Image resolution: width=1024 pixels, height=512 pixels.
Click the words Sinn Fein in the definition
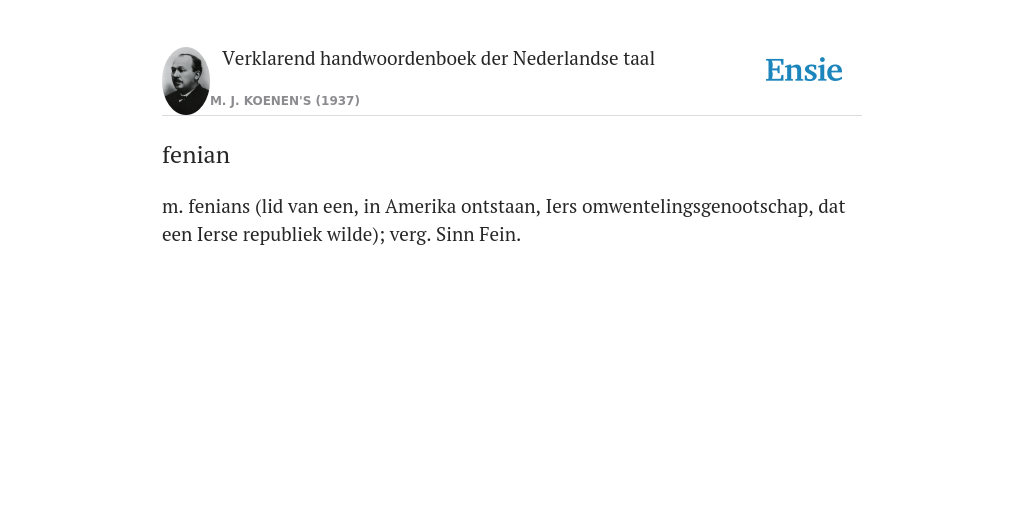point(478,234)
